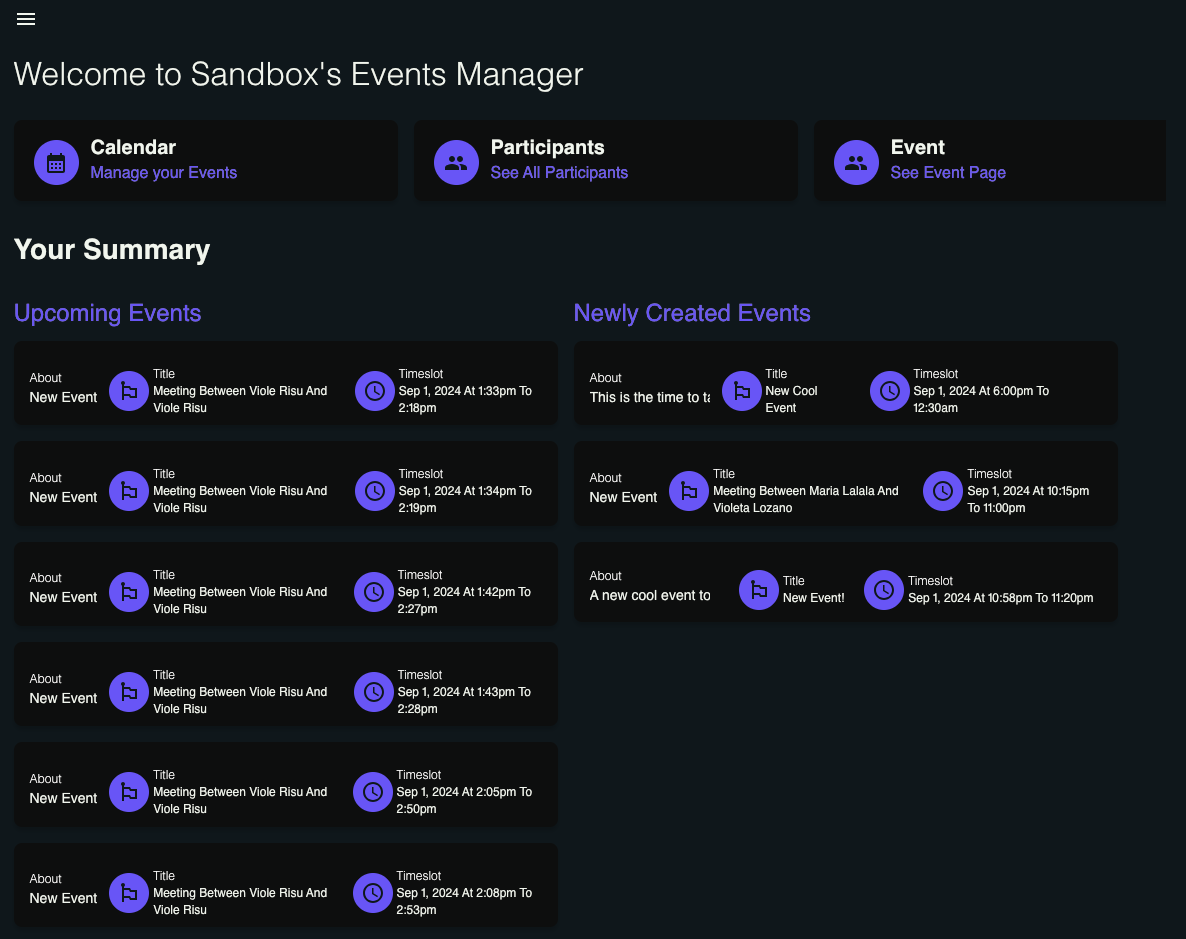Click flag icon next to New Event! title
Screen dimensions: 1186x939
[759, 590]
